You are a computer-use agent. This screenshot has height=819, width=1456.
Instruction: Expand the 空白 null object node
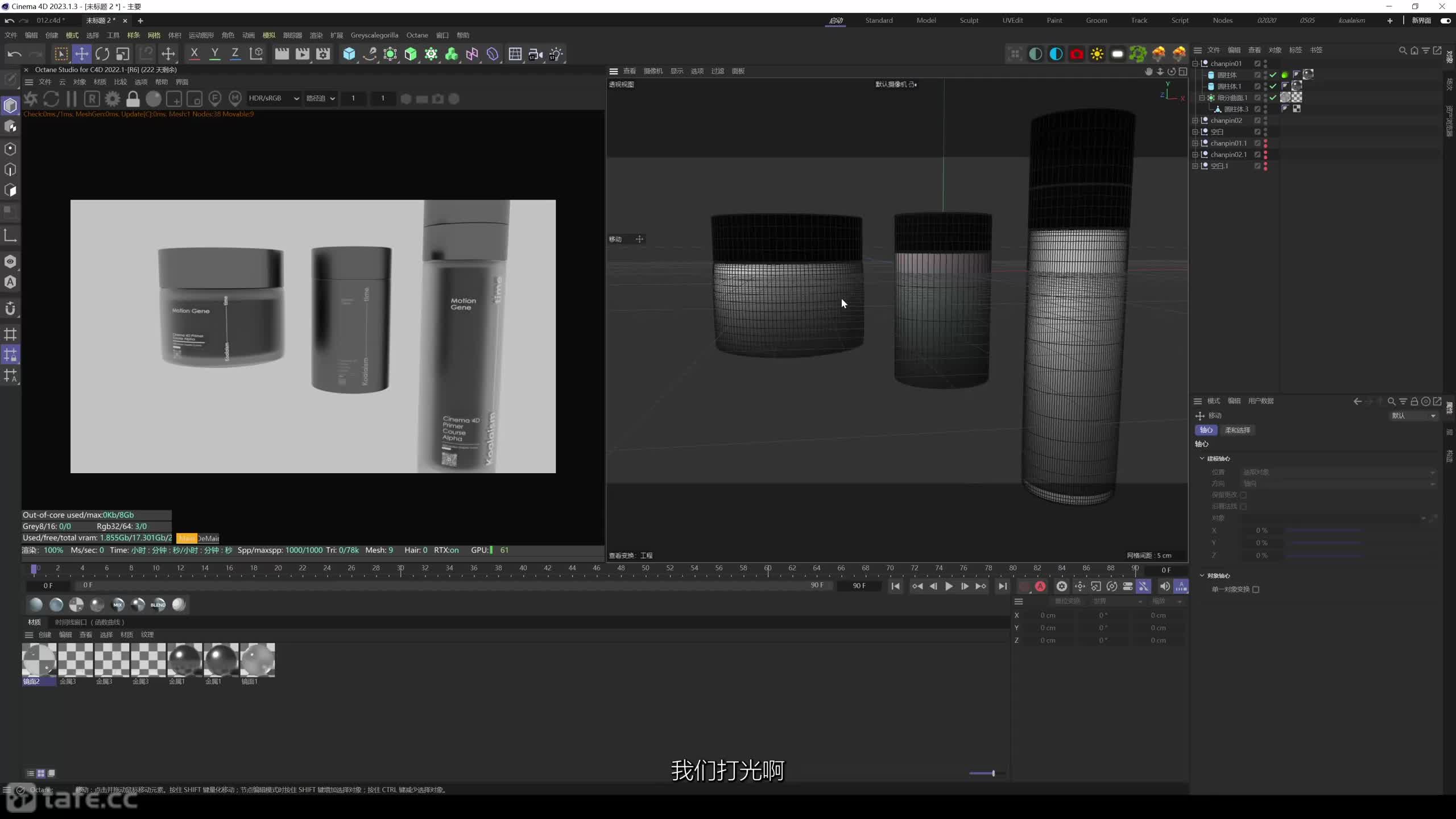(1195, 131)
